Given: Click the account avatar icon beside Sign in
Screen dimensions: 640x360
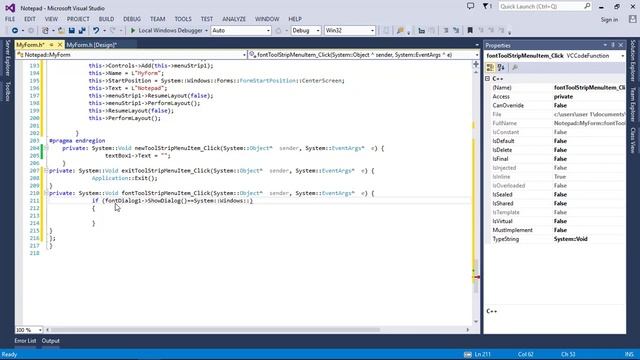Looking at the screenshot, I should [632, 19].
